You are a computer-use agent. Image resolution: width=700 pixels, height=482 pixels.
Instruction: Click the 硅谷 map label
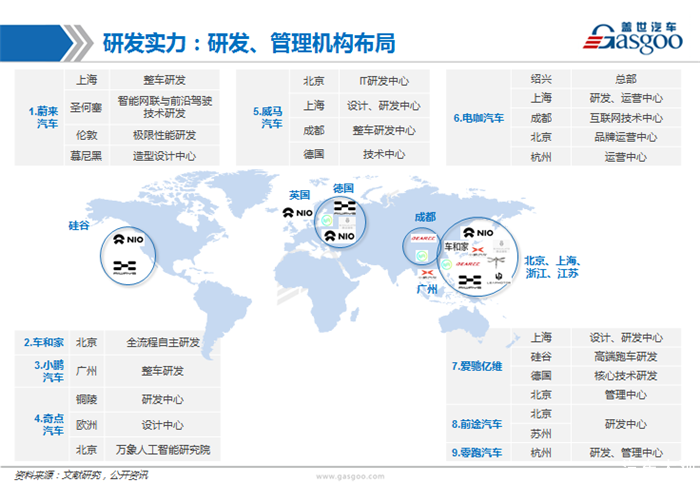coord(79,225)
